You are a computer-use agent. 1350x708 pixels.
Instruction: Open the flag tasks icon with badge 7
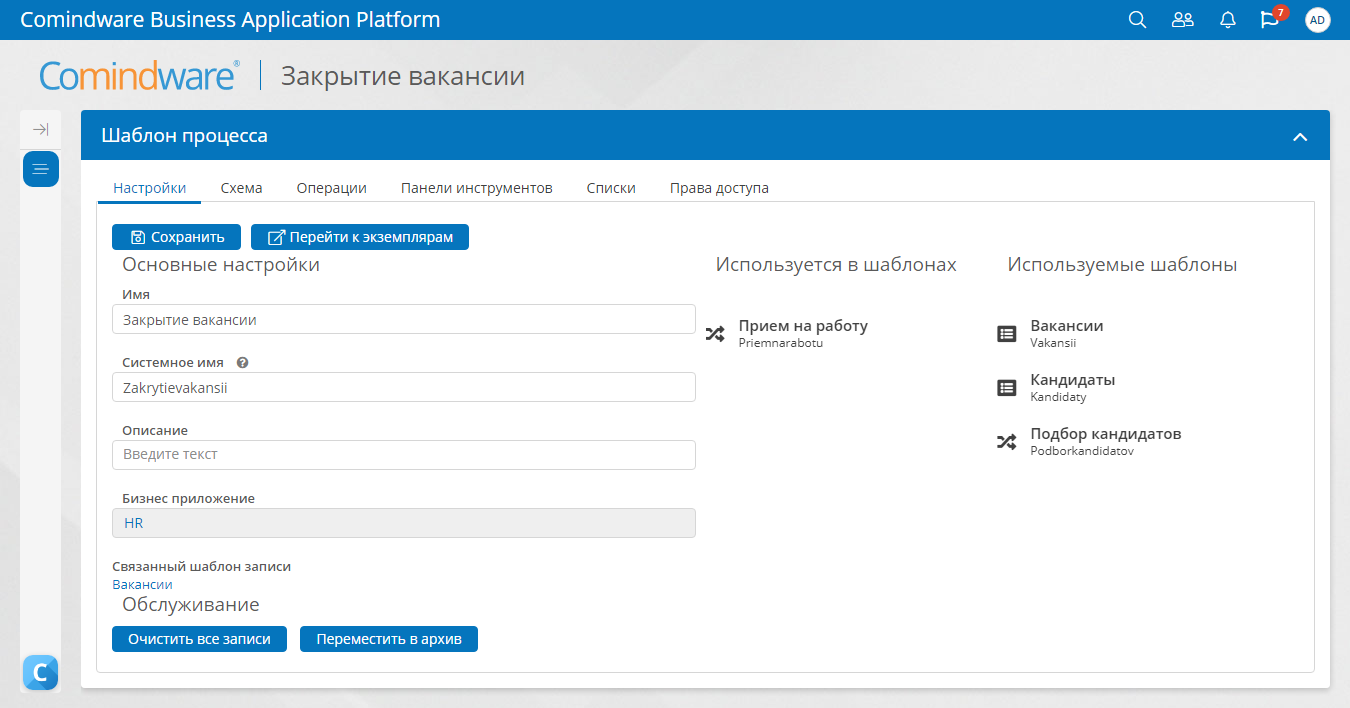tap(1271, 18)
